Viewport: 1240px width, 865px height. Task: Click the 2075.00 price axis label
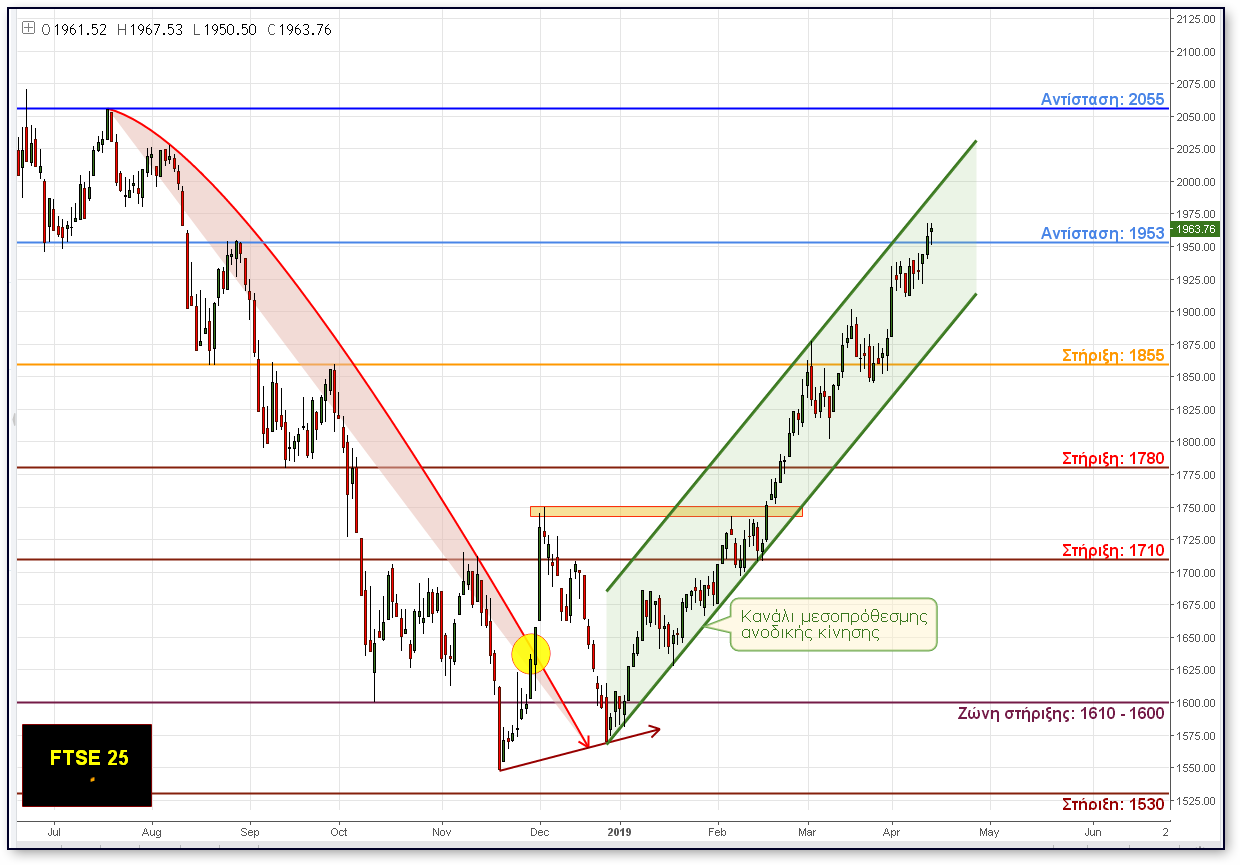[1196, 84]
